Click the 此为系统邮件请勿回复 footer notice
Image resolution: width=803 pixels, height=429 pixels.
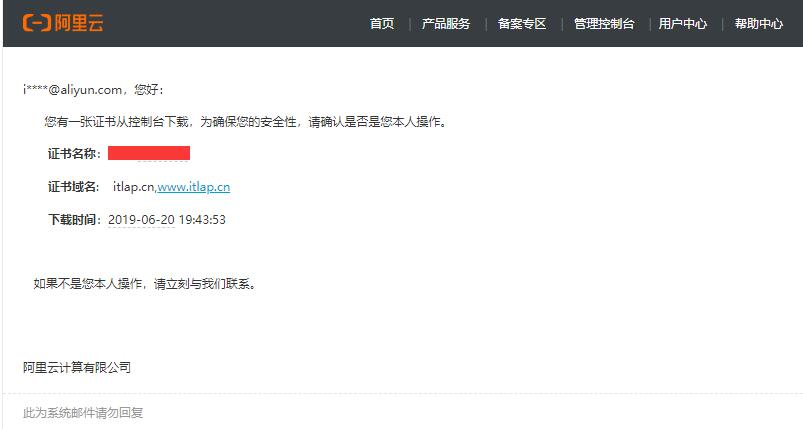click(83, 412)
